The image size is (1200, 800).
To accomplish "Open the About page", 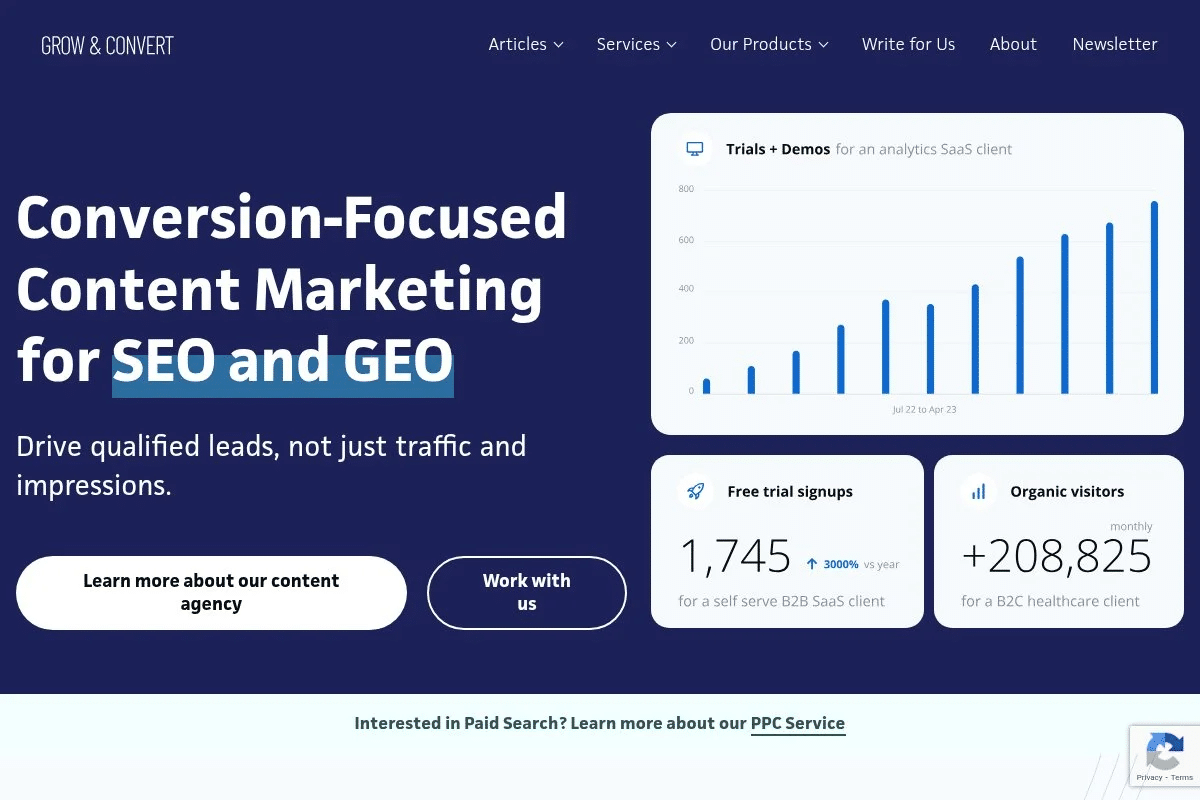I will [1013, 44].
